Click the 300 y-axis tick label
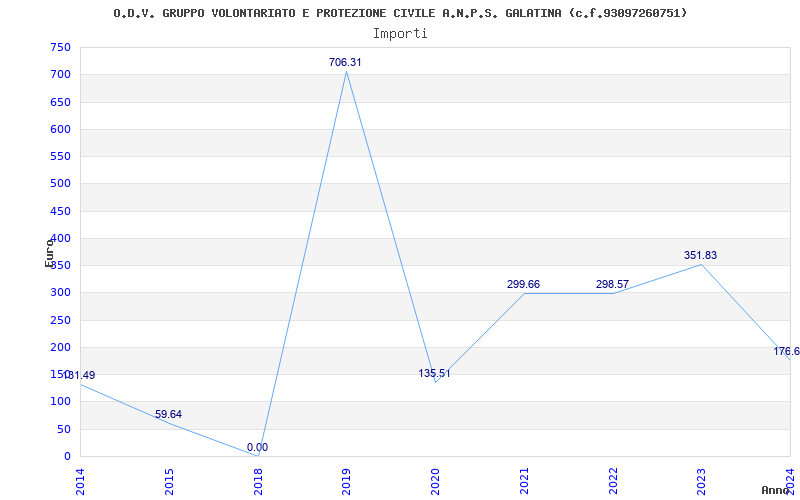This screenshot has width=800, height=500. [x=60, y=293]
